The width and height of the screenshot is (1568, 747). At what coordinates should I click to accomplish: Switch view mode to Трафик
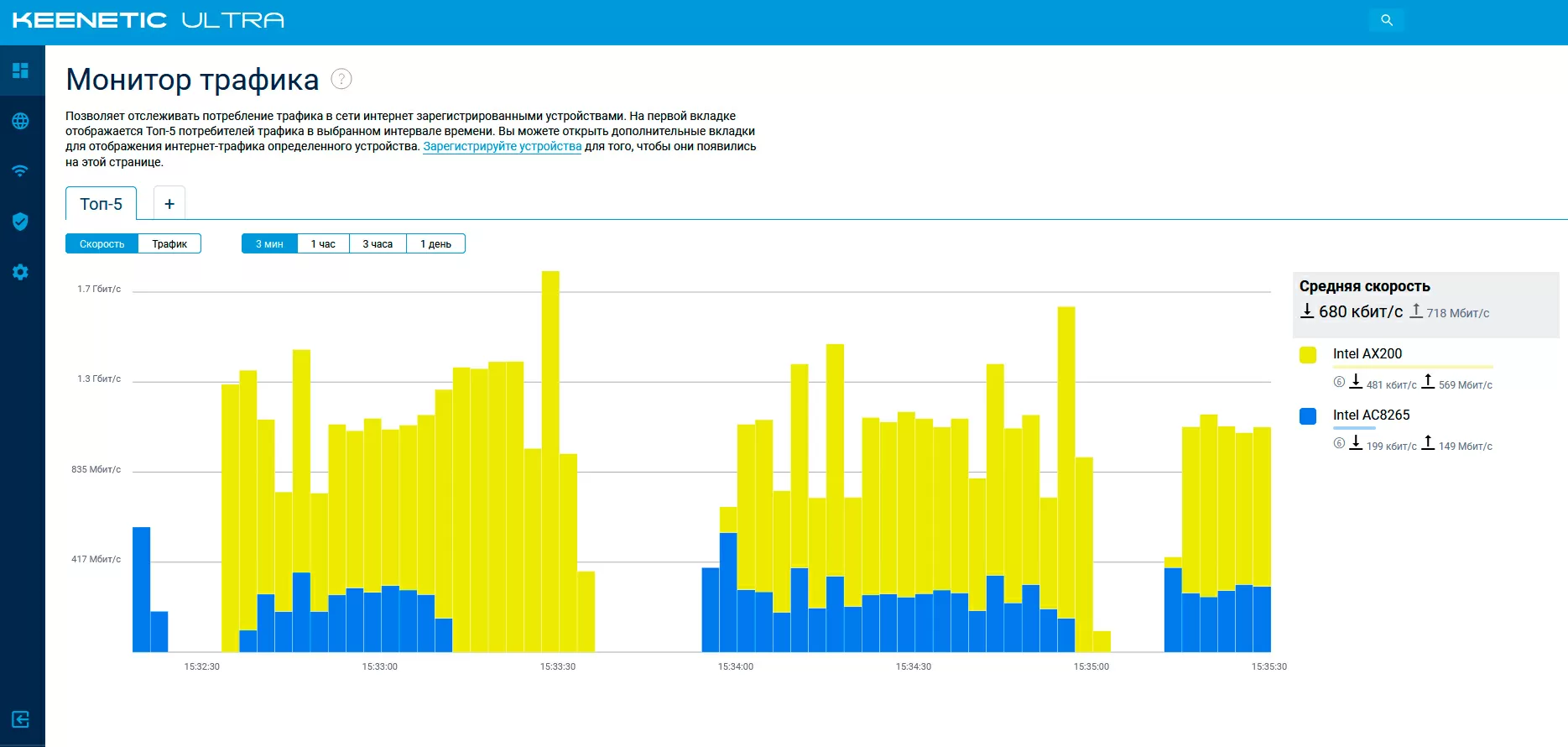(x=169, y=244)
